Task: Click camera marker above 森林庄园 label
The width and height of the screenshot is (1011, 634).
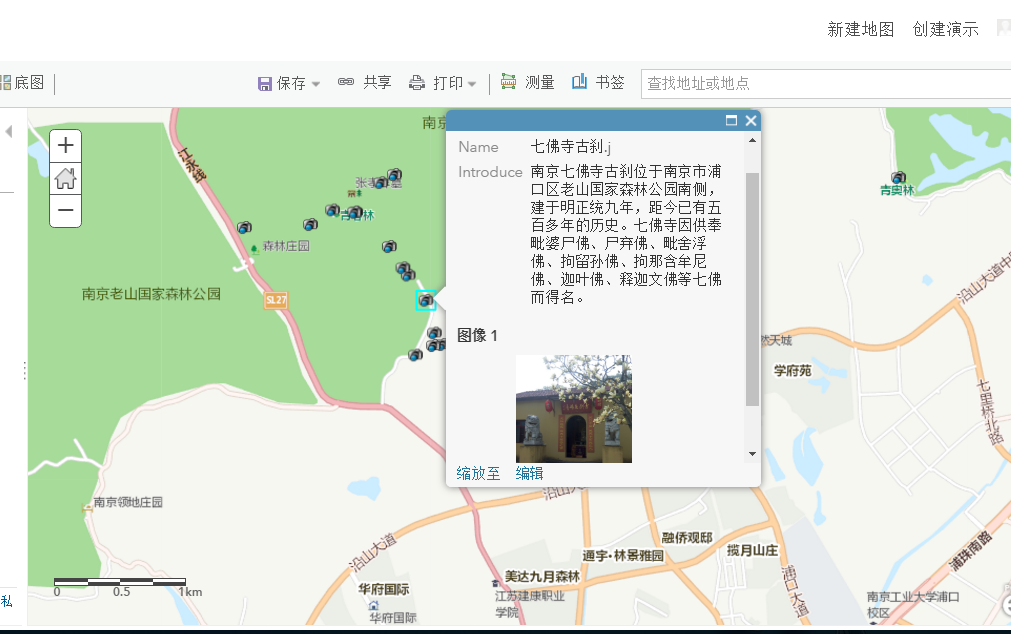Action: (310, 224)
